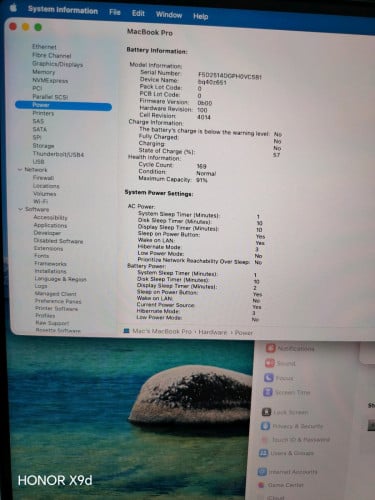
Task: Select Language & Region in sidebar
Action: click(x=60, y=279)
